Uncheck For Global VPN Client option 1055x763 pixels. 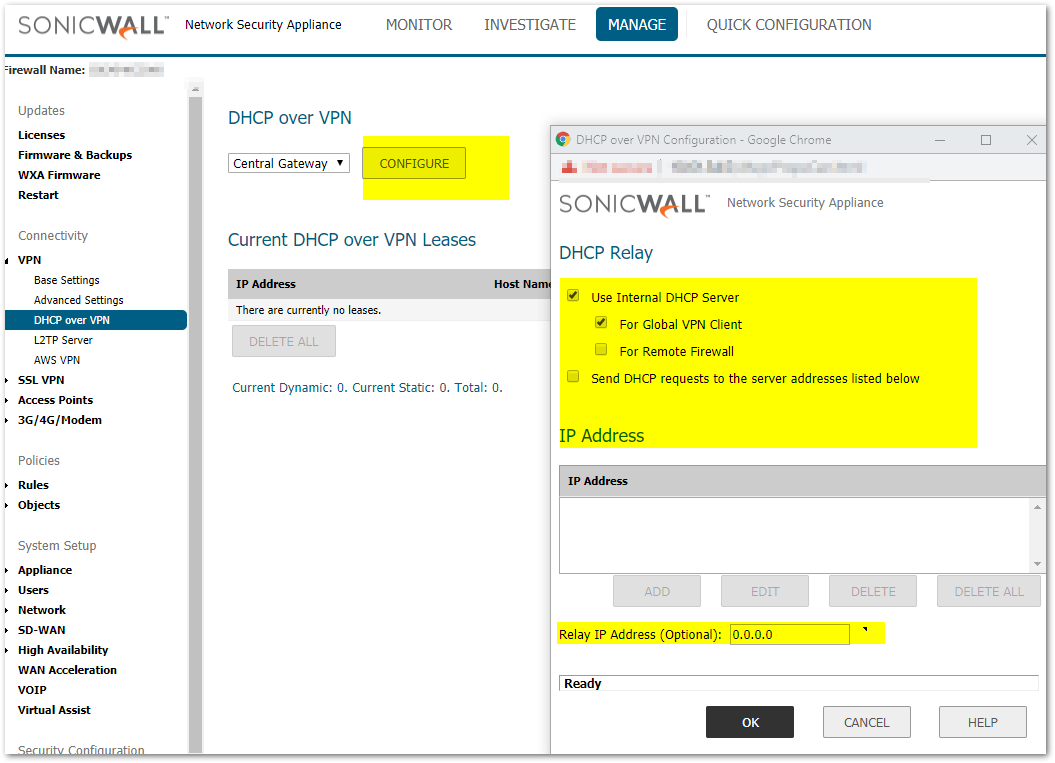(601, 323)
